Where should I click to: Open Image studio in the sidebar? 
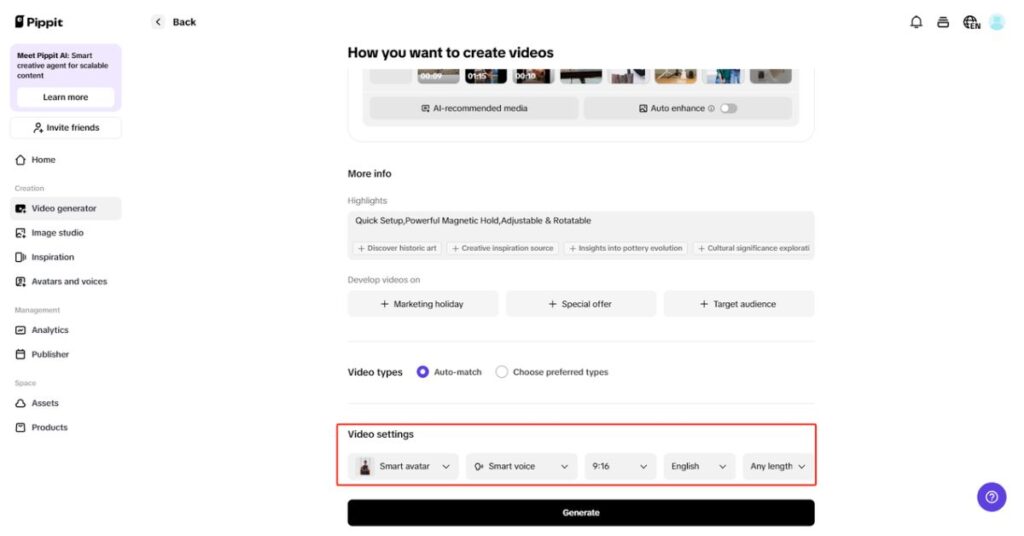(65, 233)
